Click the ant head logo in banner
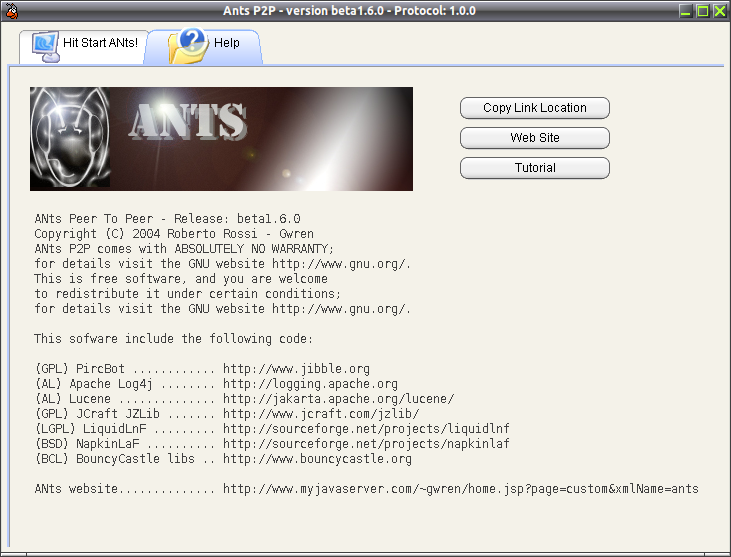731x557 pixels. click(x=70, y=138)
